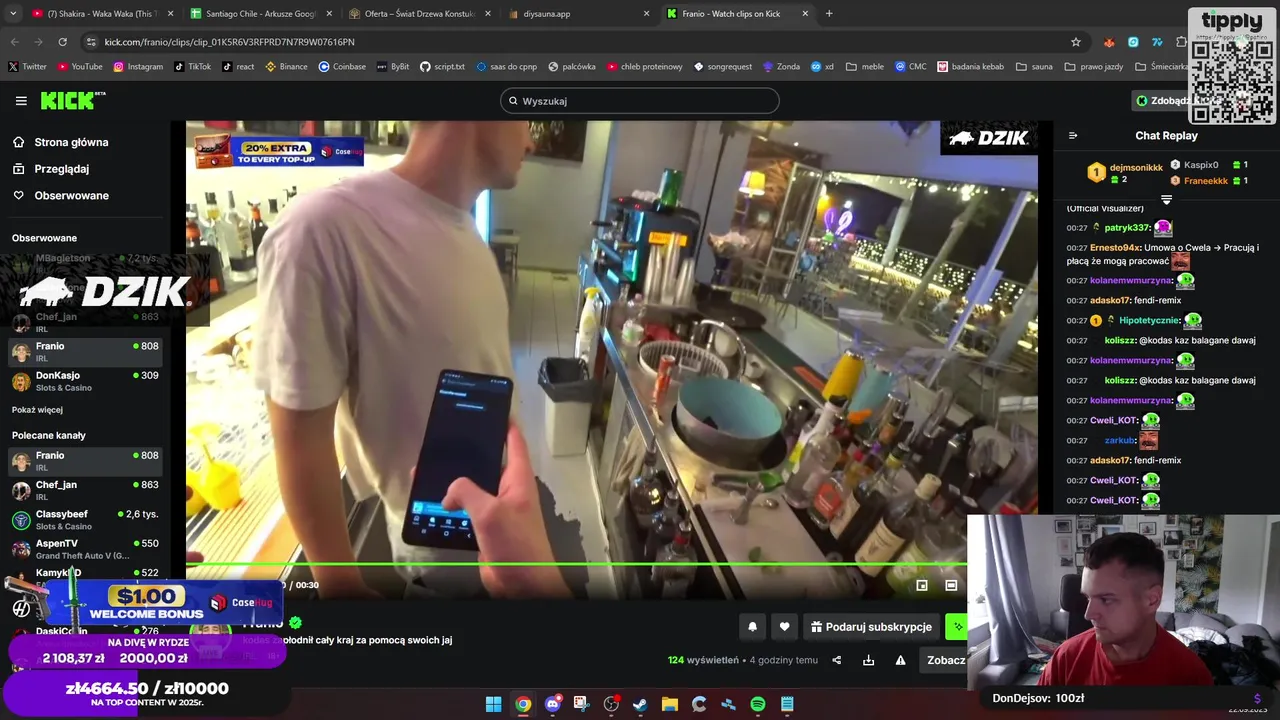Open the Twitter bookmark

click(28, 67)
